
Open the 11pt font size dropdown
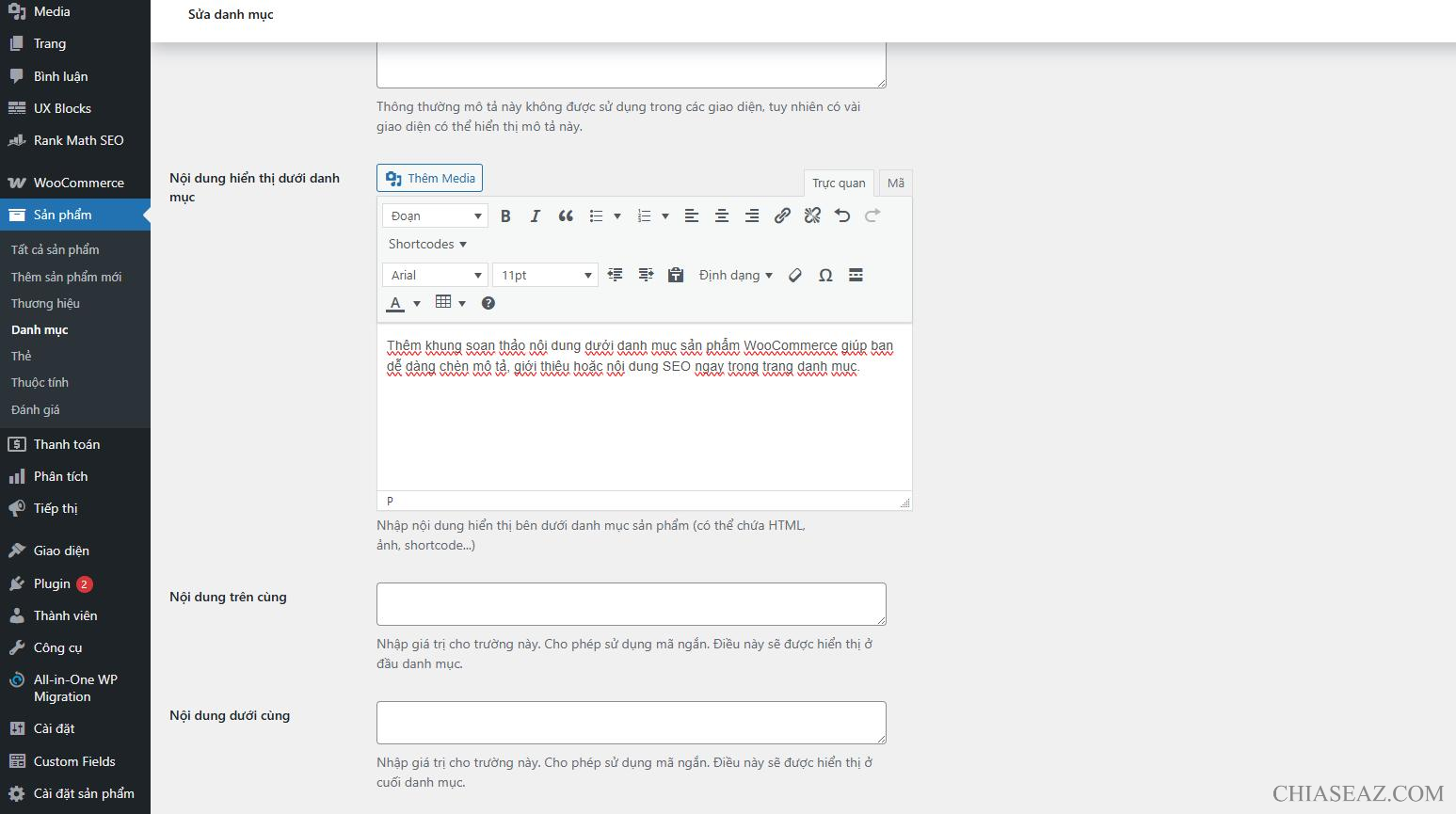[546, 276]
